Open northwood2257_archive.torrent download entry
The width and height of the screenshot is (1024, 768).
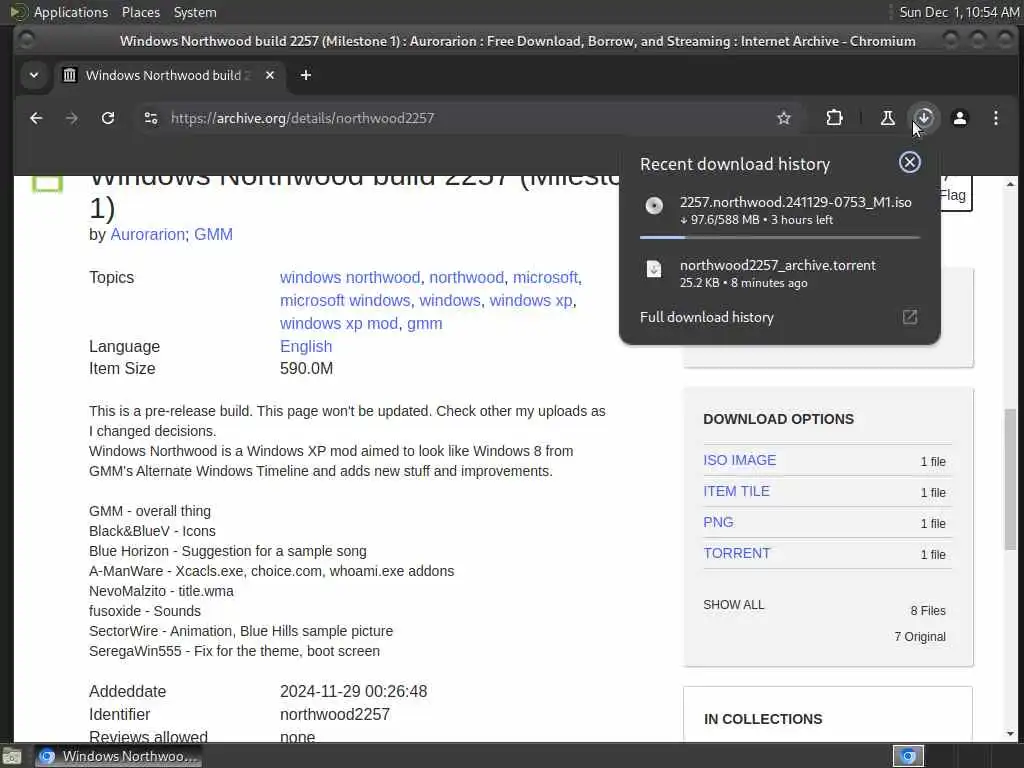point(780,273)
